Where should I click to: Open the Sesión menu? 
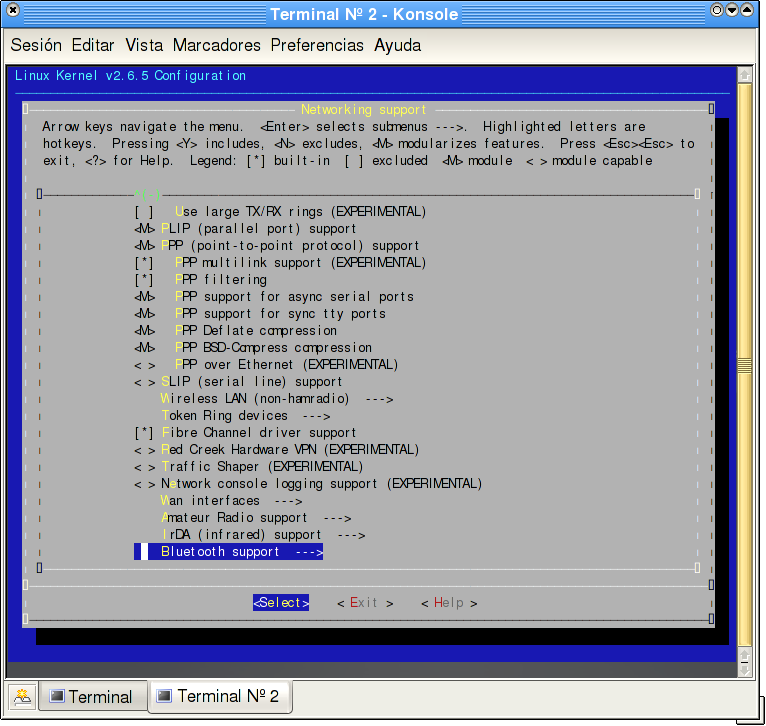[36, 45]
